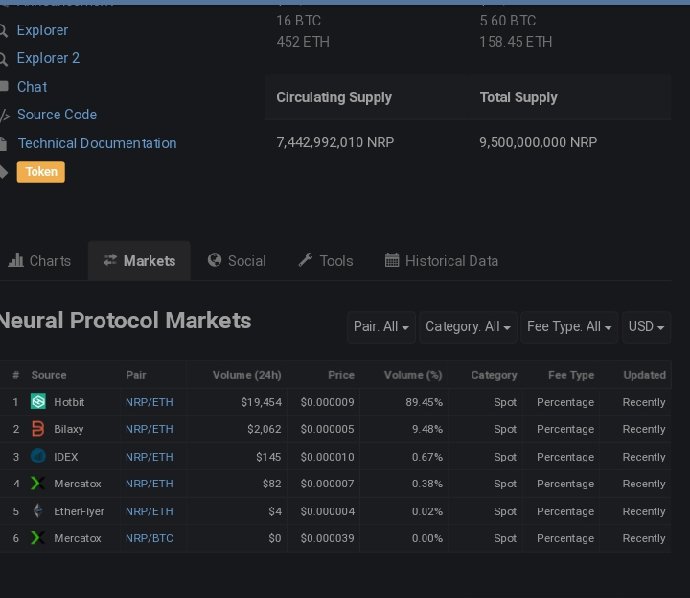Open NRP/ETH pair link on Bilaxy row

(x=150, y=429)
